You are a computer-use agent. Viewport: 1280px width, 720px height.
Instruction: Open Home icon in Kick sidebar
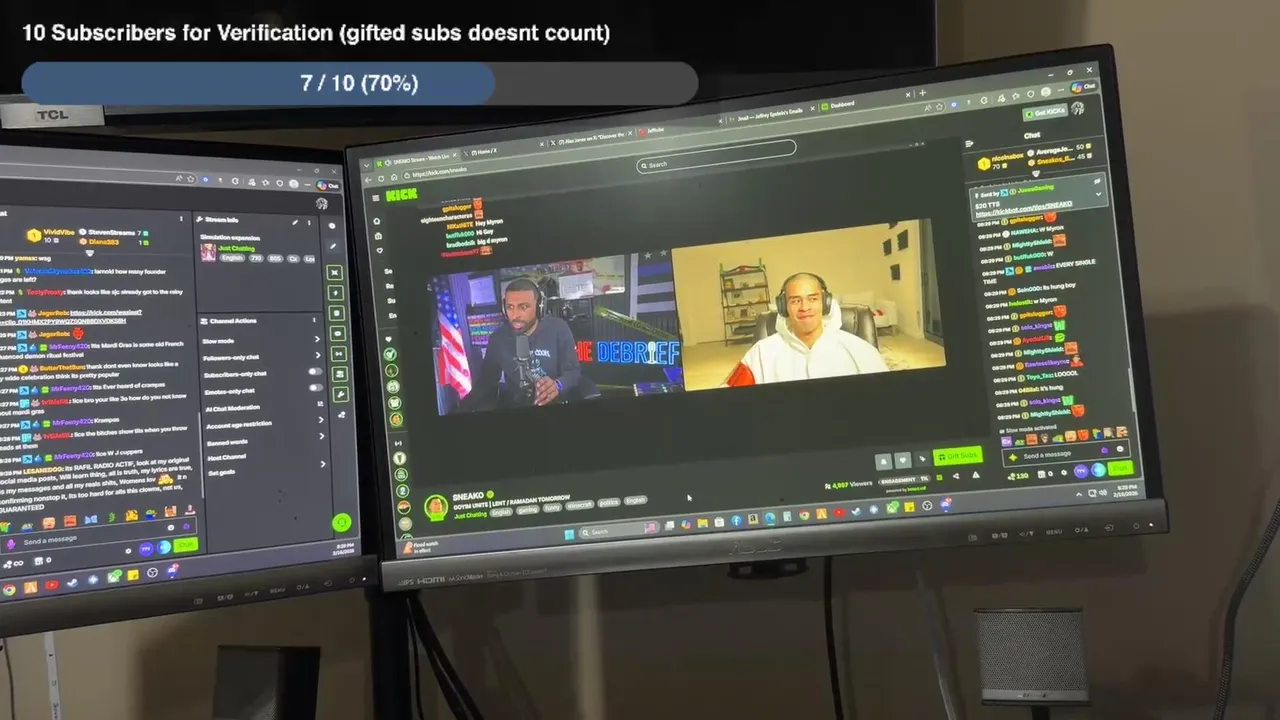pyautogui.click(x=377, y=221)
